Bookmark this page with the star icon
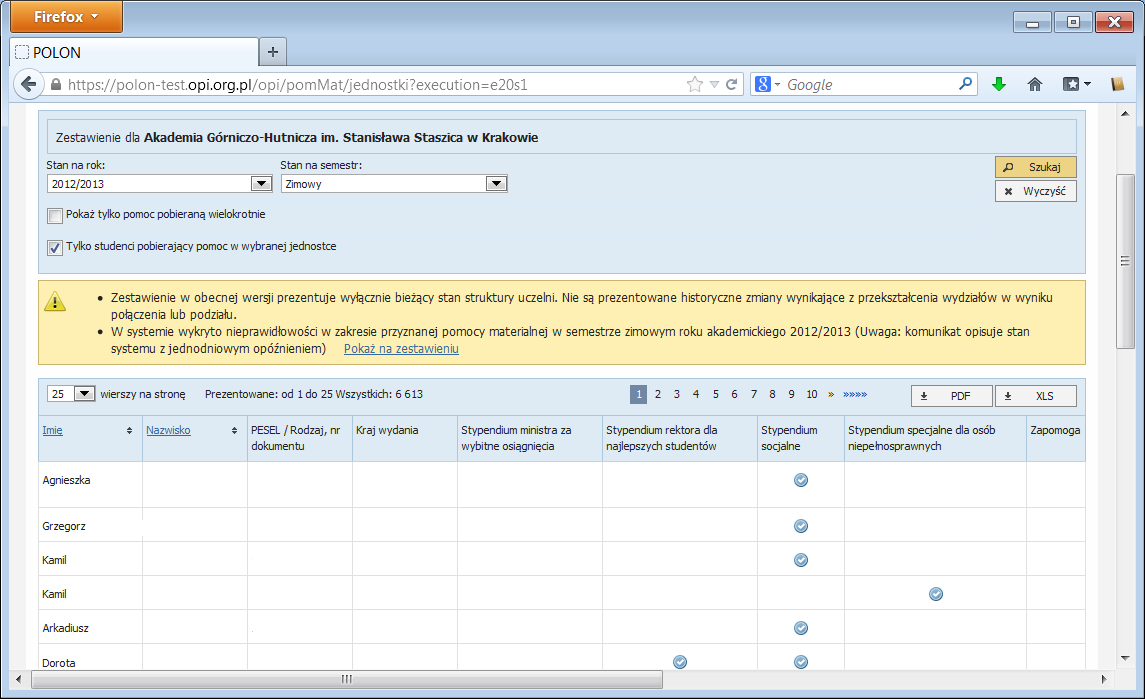Screen dimensions: 1145x699 click(694, 85)
